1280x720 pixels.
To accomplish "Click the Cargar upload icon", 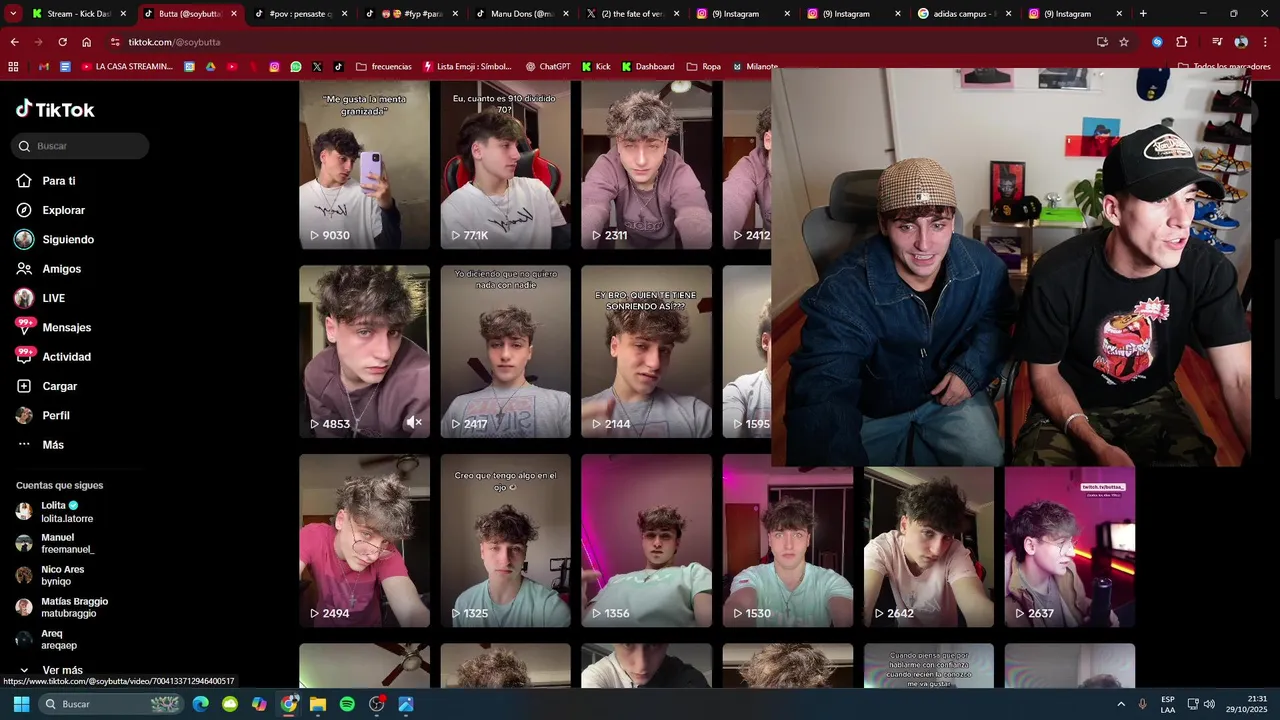I will (x=24, y=386).
